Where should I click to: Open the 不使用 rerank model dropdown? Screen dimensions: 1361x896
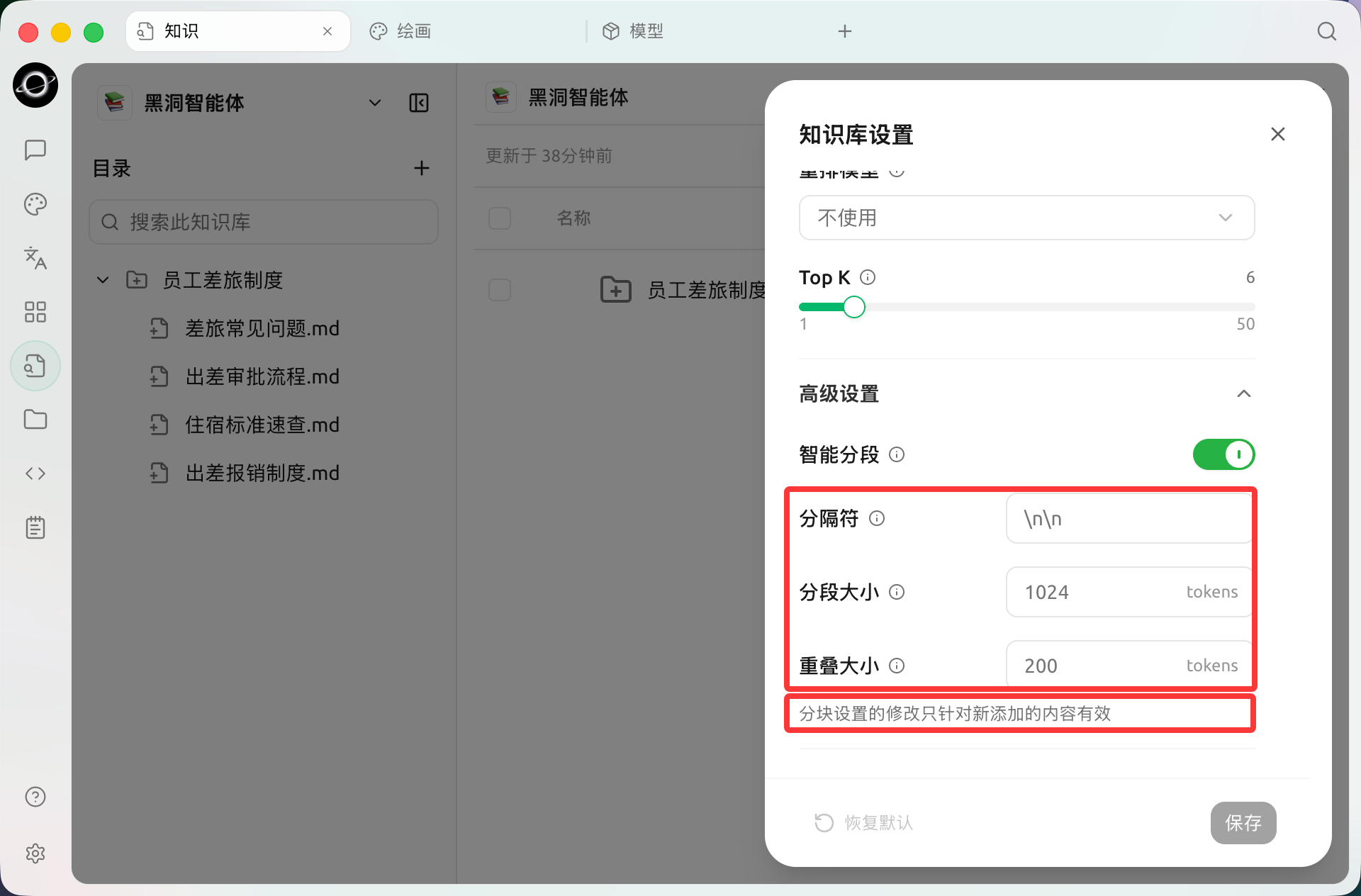coord(1026,218)
